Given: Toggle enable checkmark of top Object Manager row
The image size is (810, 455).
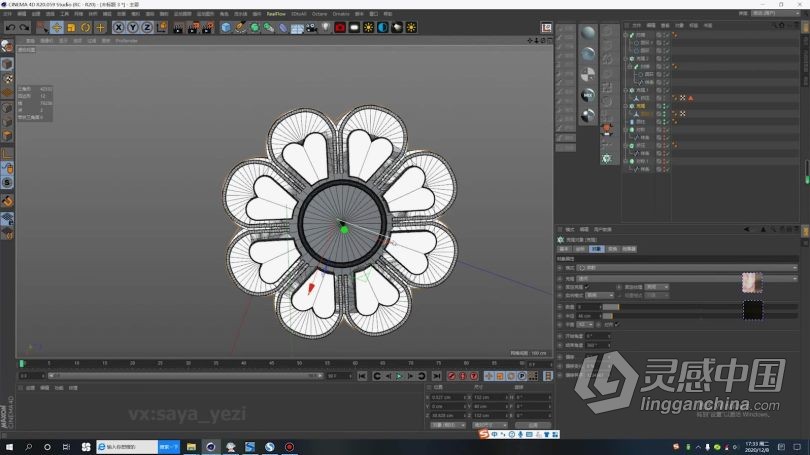Looking at the screenshot, I should (x=666, y=35).
